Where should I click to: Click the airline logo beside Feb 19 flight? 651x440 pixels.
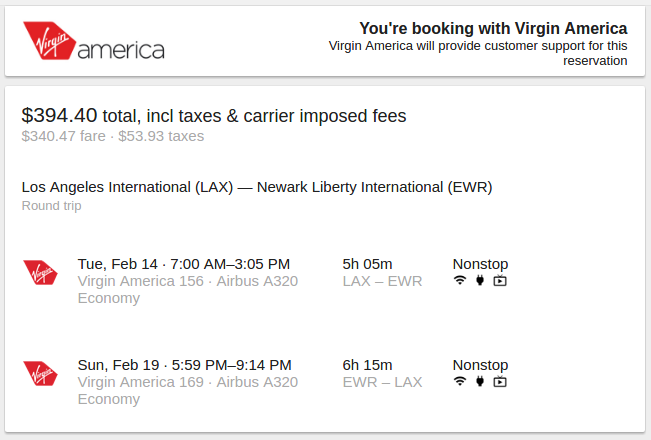41,373
